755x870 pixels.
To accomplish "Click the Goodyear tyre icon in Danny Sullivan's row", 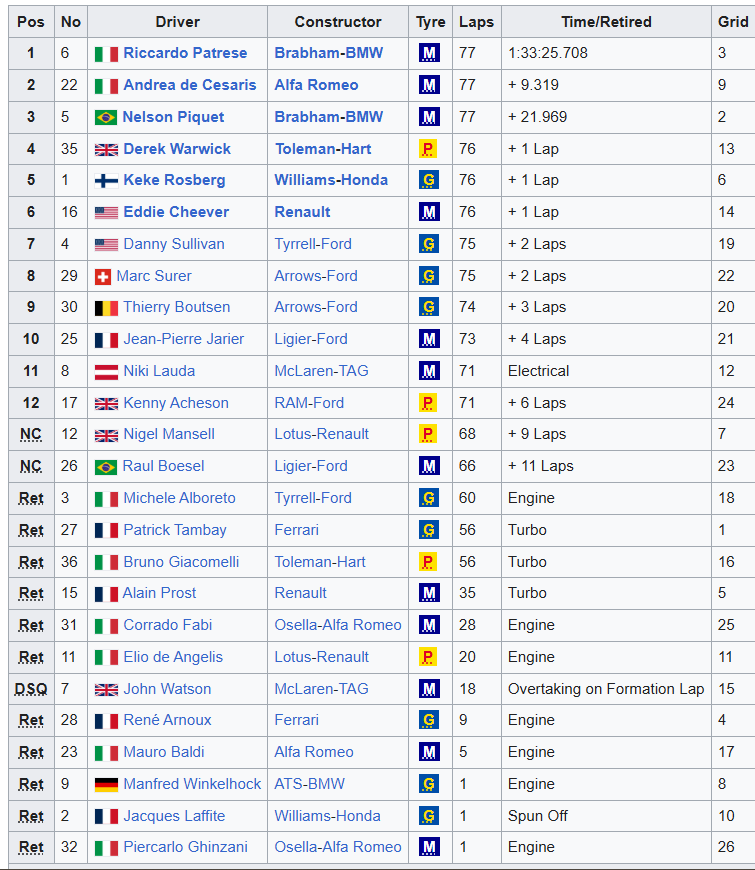I will (x=429, y=244).
